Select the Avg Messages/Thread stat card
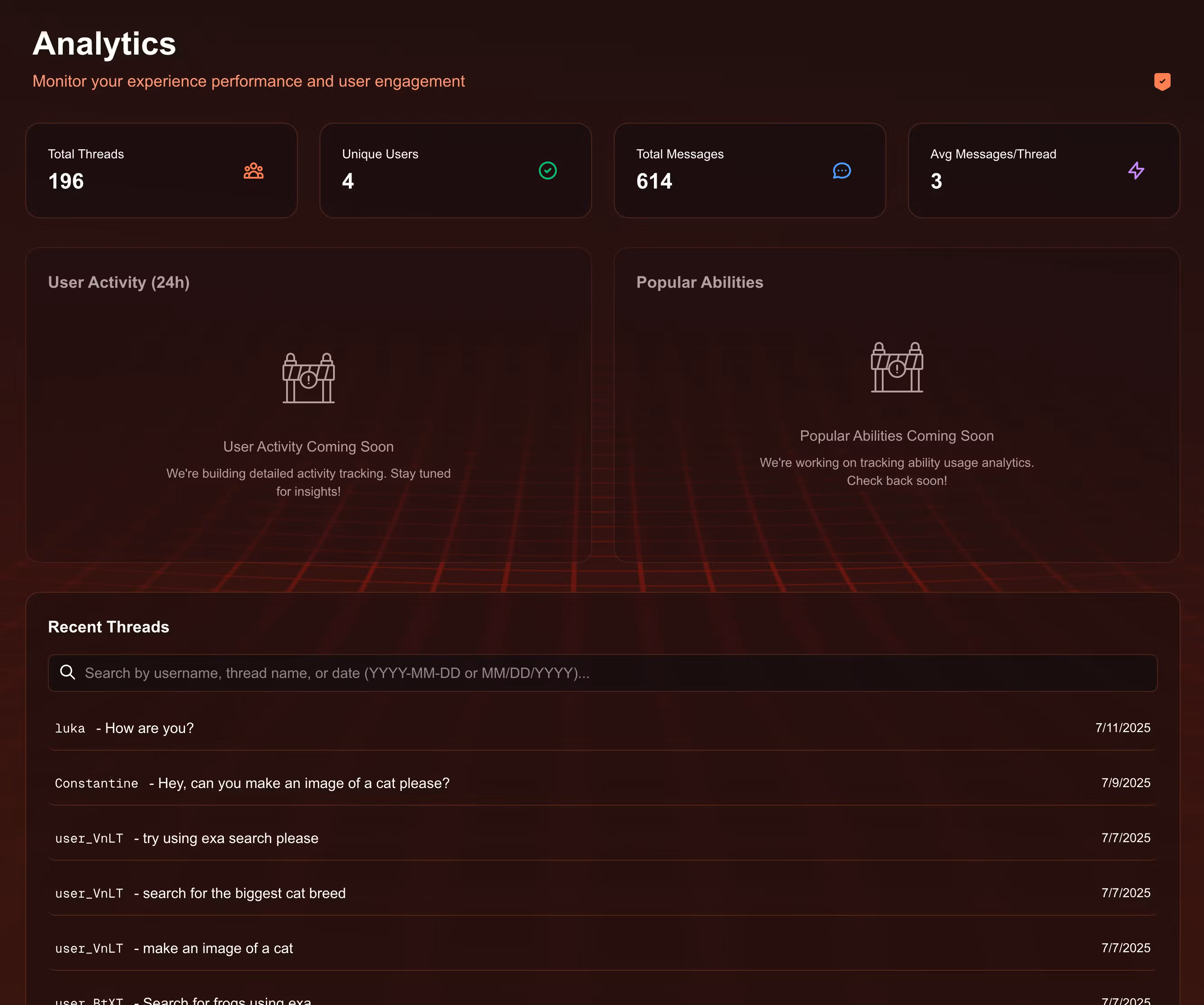The height and width of the screenshot is (1005, 1204). (1043, 170)
